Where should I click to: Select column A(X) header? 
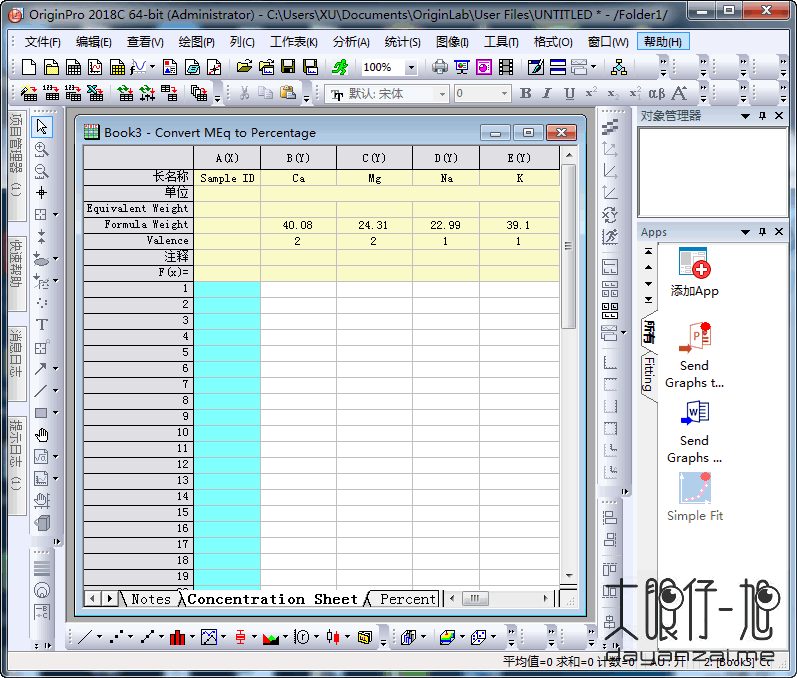tap(227, 158)
